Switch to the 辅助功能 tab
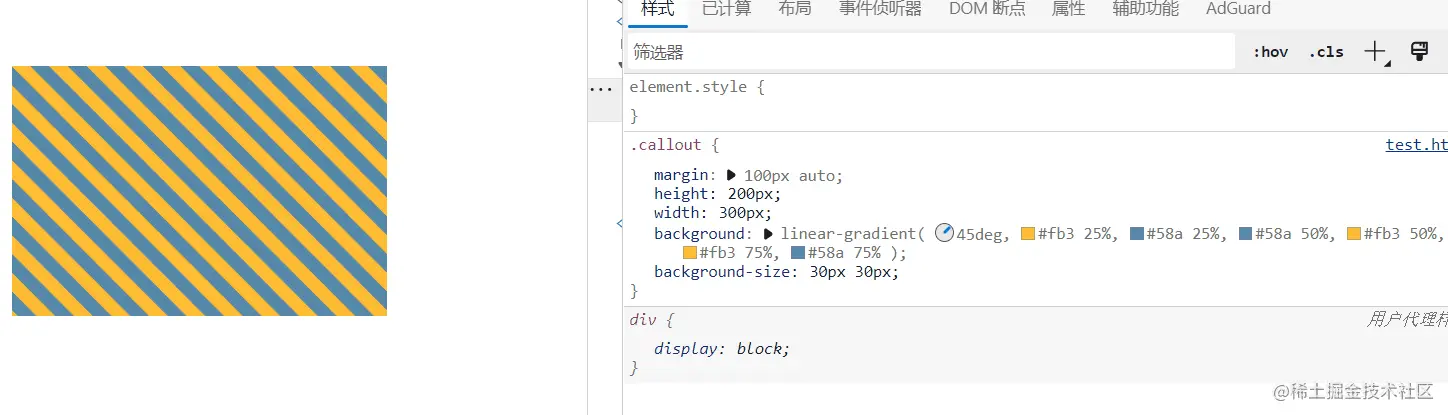 [1145, 9]
